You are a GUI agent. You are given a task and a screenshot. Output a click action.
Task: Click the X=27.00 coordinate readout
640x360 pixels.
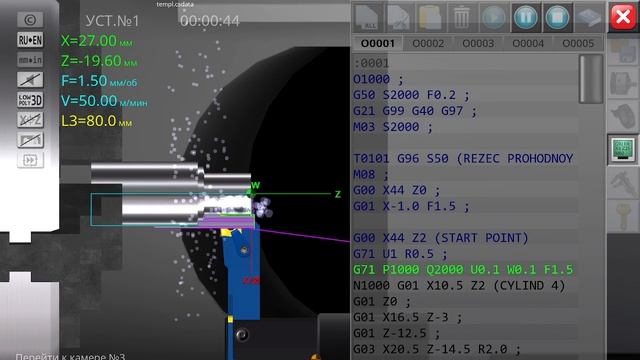click(x=97, y=41)
